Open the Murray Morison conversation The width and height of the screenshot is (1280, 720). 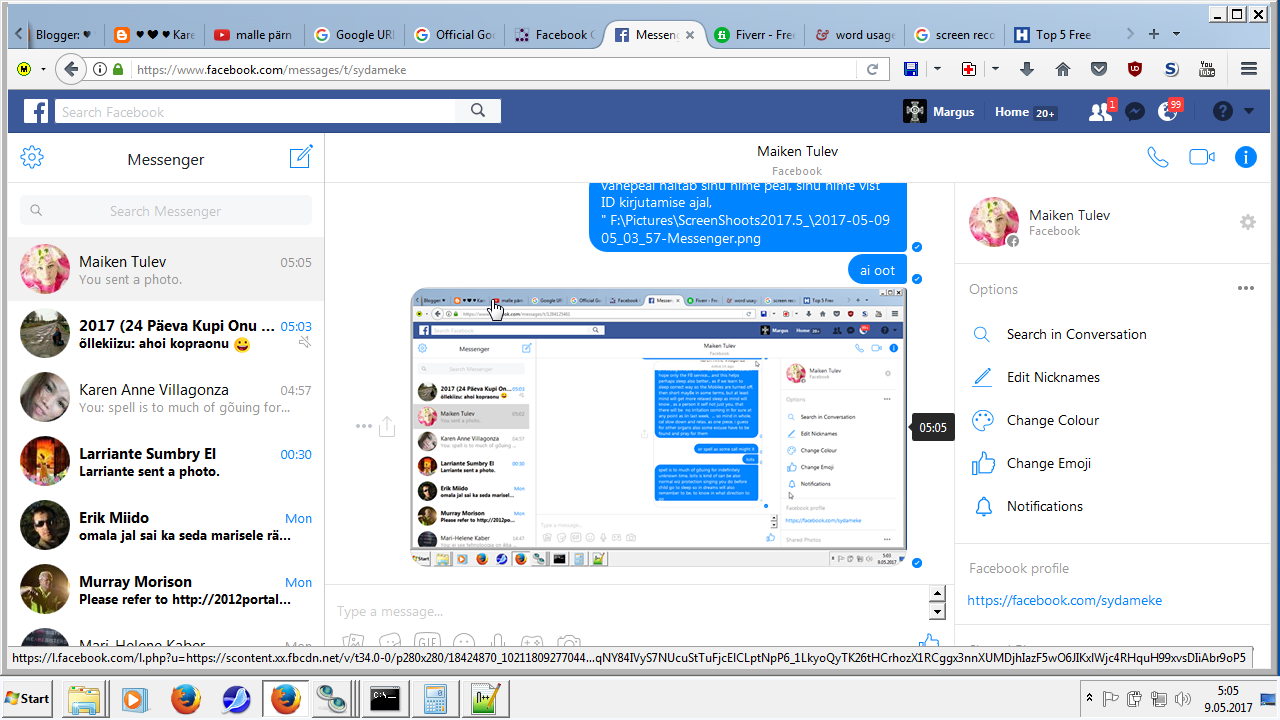(x=166, y=589)
